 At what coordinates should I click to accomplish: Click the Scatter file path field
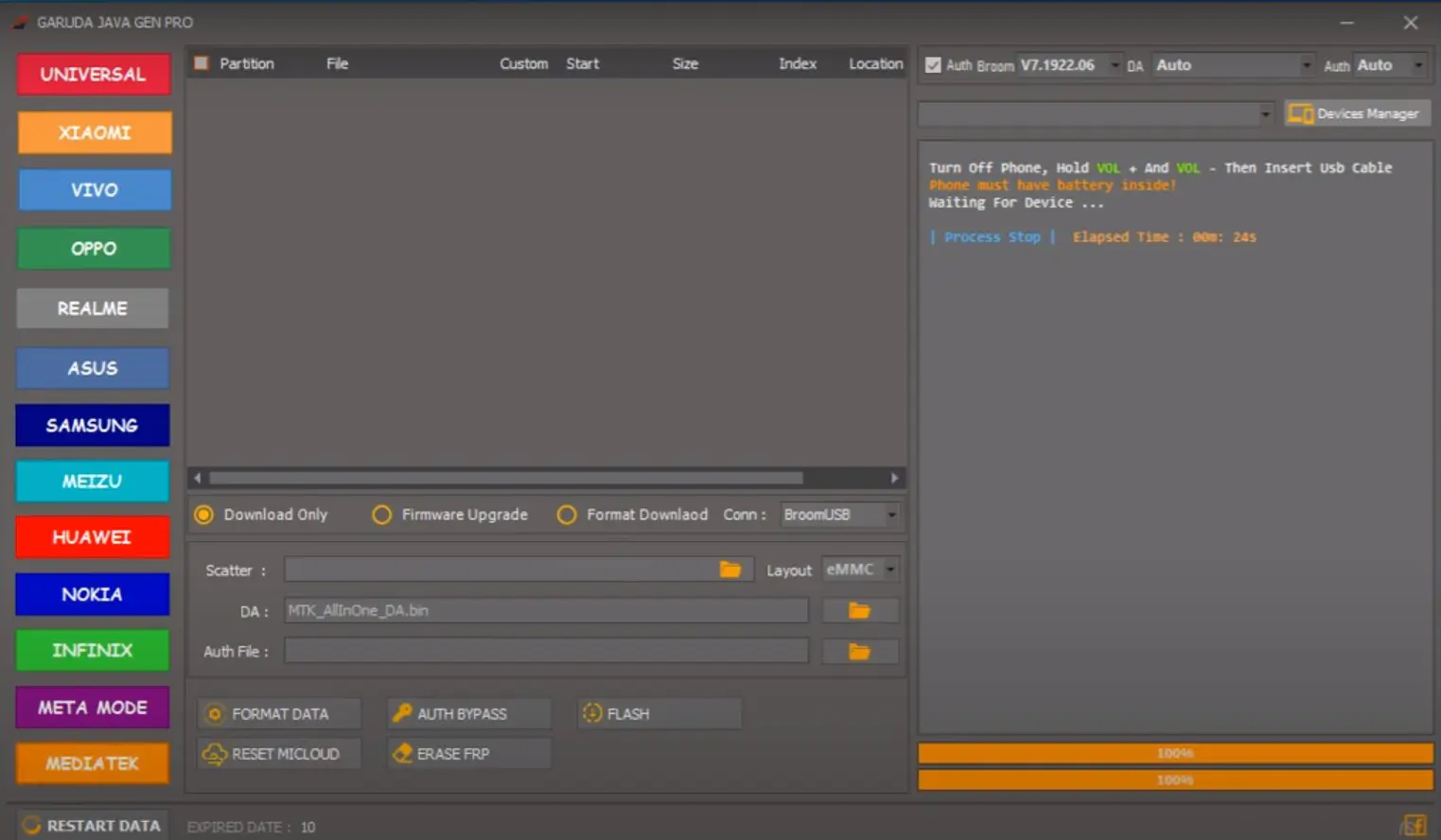[501, 569]
